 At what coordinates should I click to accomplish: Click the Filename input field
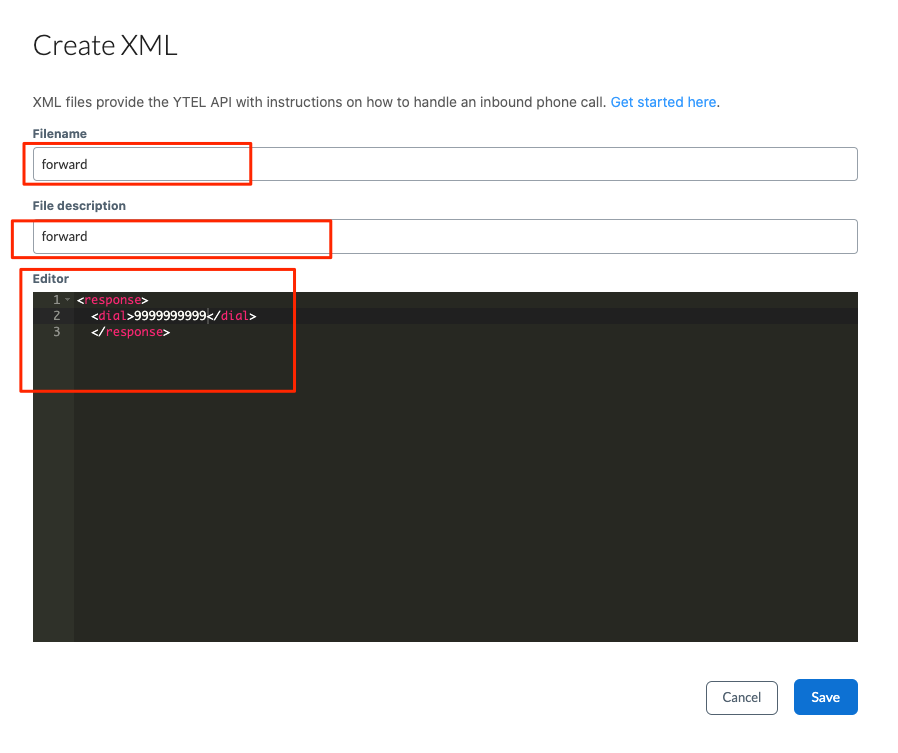click(x=445, y=164)
